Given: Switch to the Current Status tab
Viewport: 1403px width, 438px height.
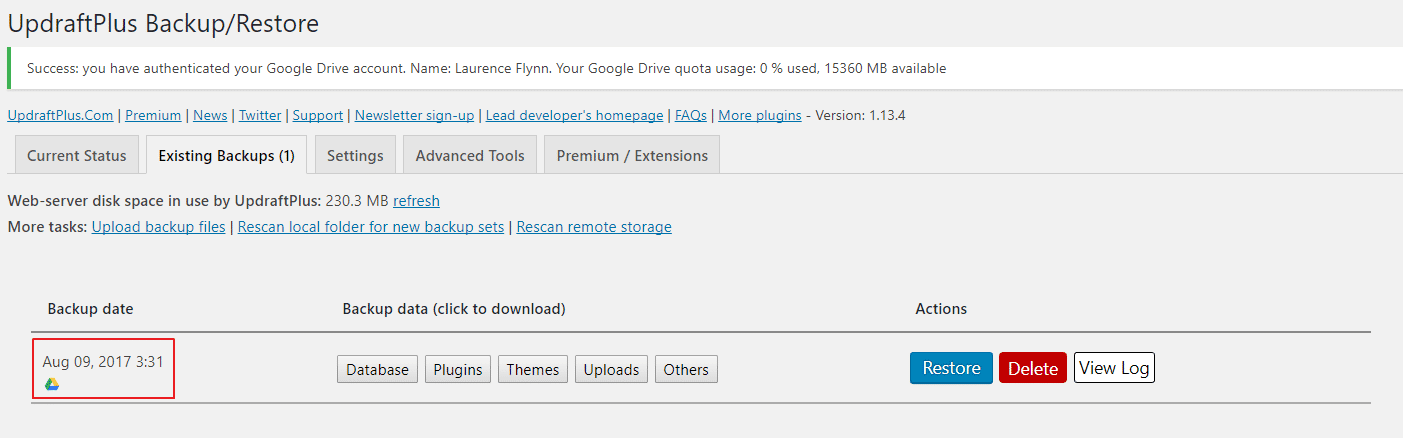Looking at the screenshot, I should click(x=77, y=155).
